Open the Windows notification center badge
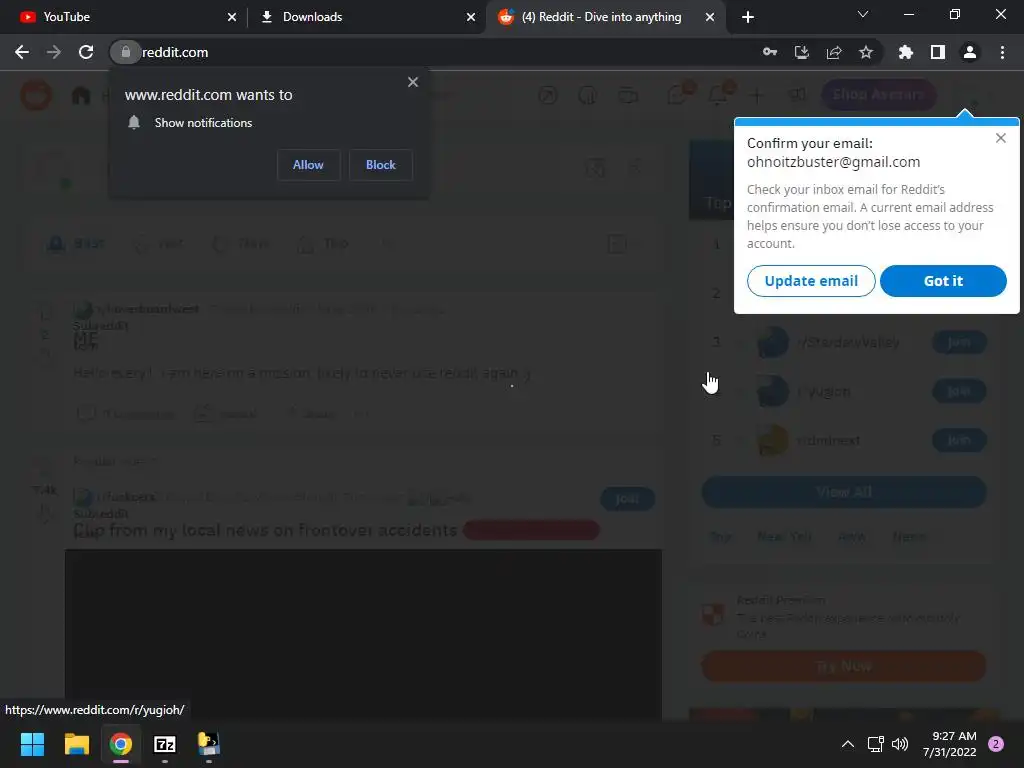This screenshot has height=768, width=1024. point(996,744)
